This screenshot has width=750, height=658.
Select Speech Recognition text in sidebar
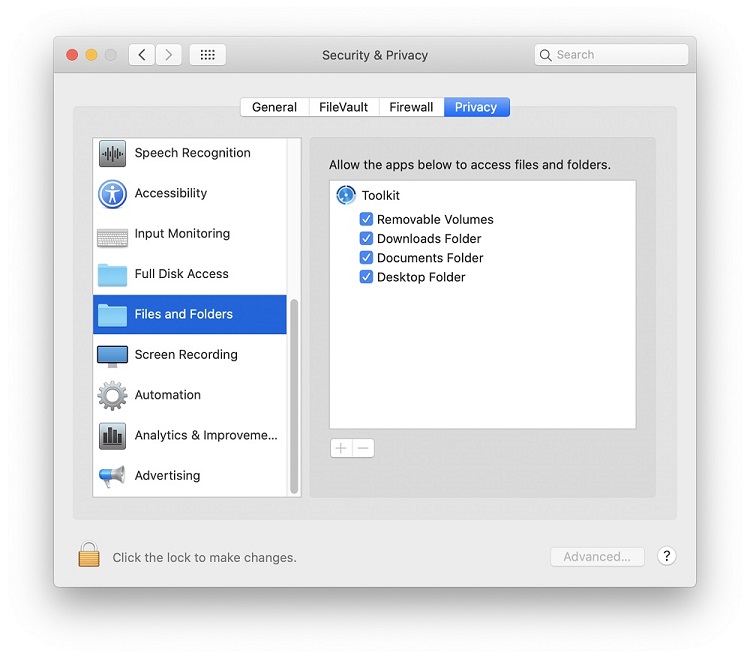click(192, 153)
